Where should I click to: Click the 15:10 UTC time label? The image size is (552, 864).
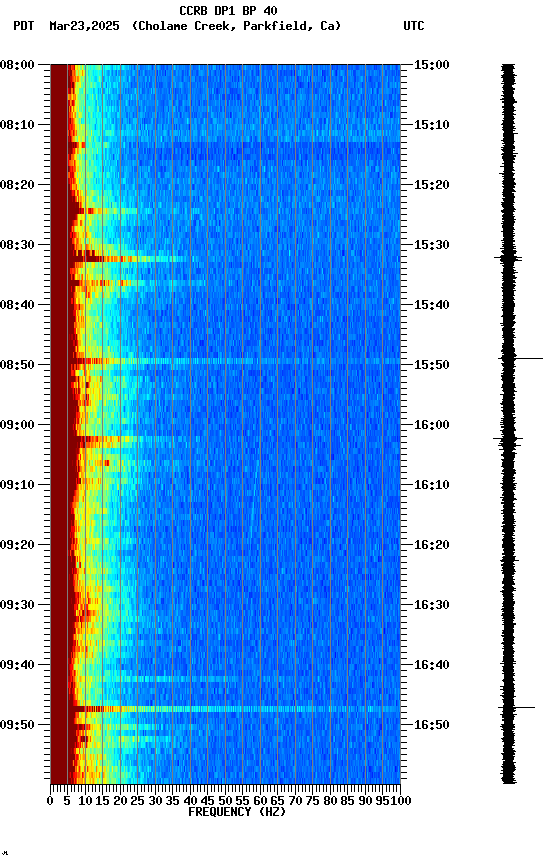pyautogui.click(x=432, y=125)
